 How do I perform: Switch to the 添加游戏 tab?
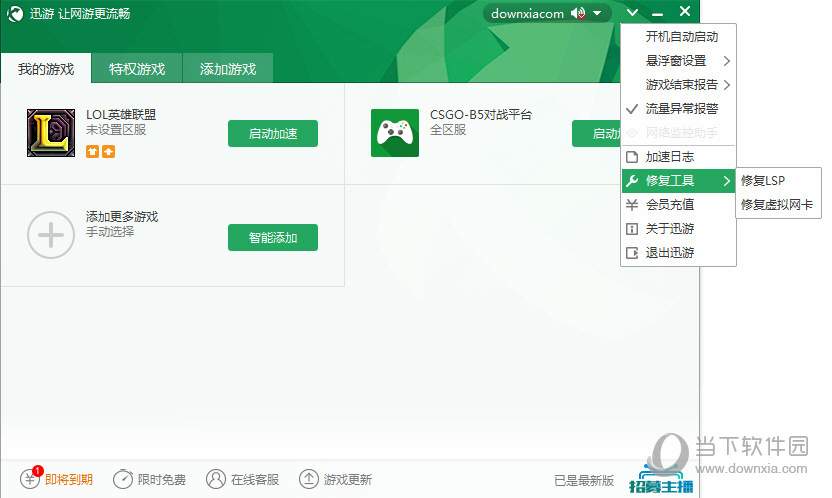[228, 68]
